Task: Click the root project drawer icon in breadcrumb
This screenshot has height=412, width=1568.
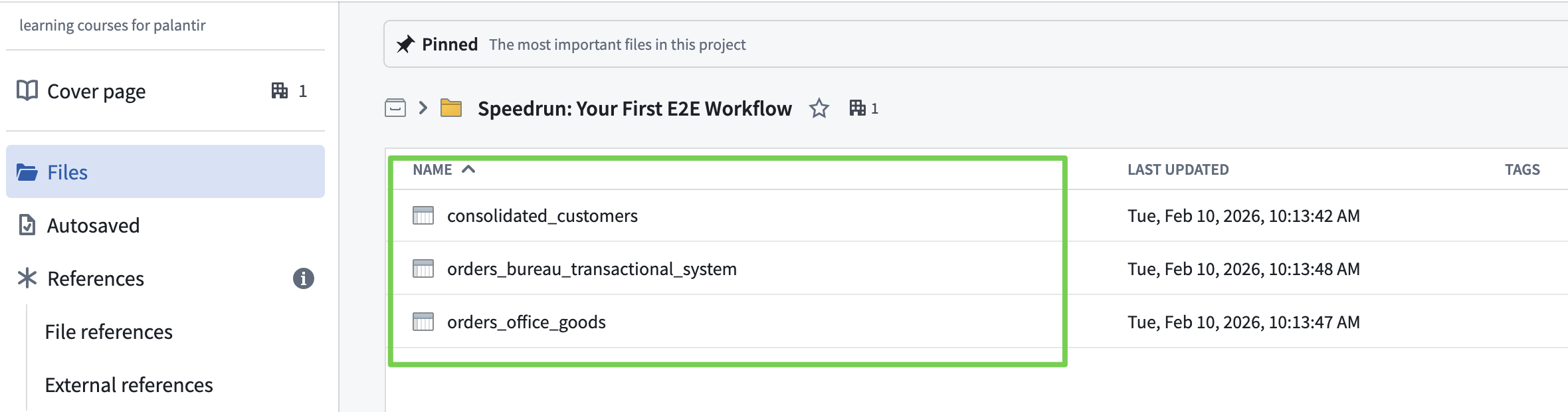Action: tap(395, 108)
